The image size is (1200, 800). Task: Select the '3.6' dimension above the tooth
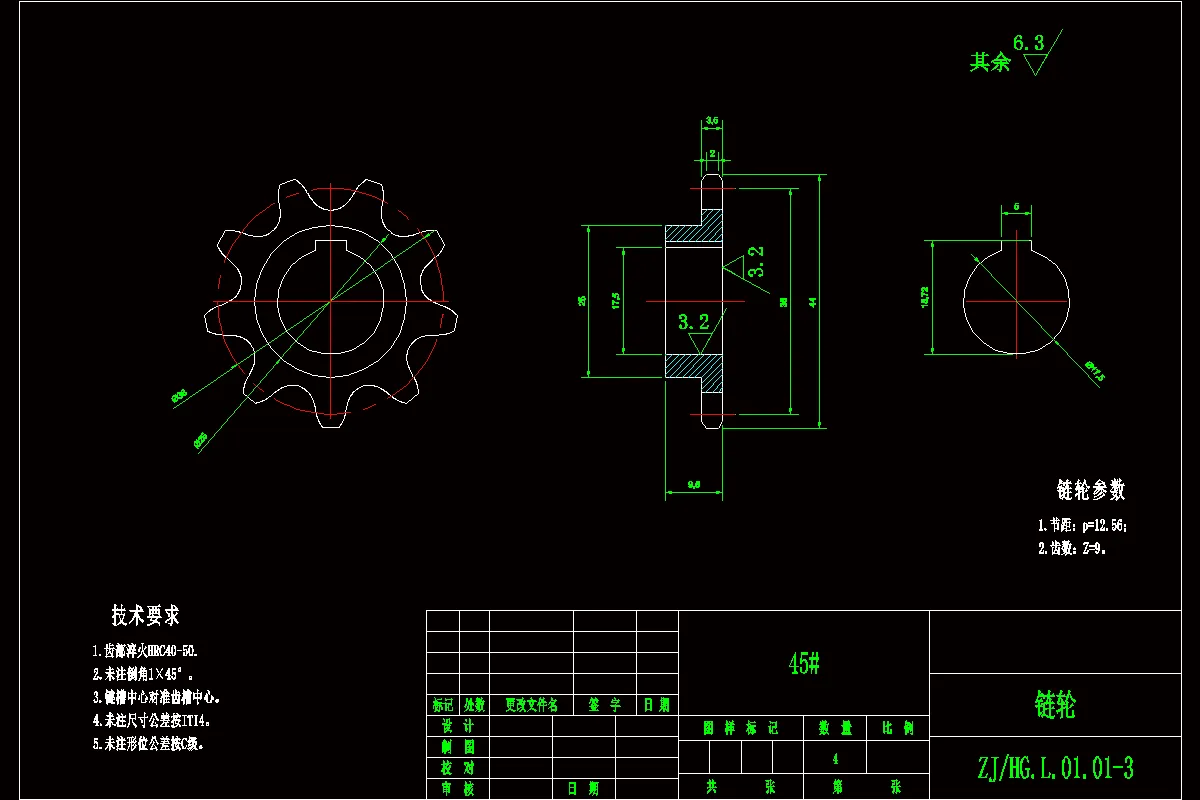(712, 121)
